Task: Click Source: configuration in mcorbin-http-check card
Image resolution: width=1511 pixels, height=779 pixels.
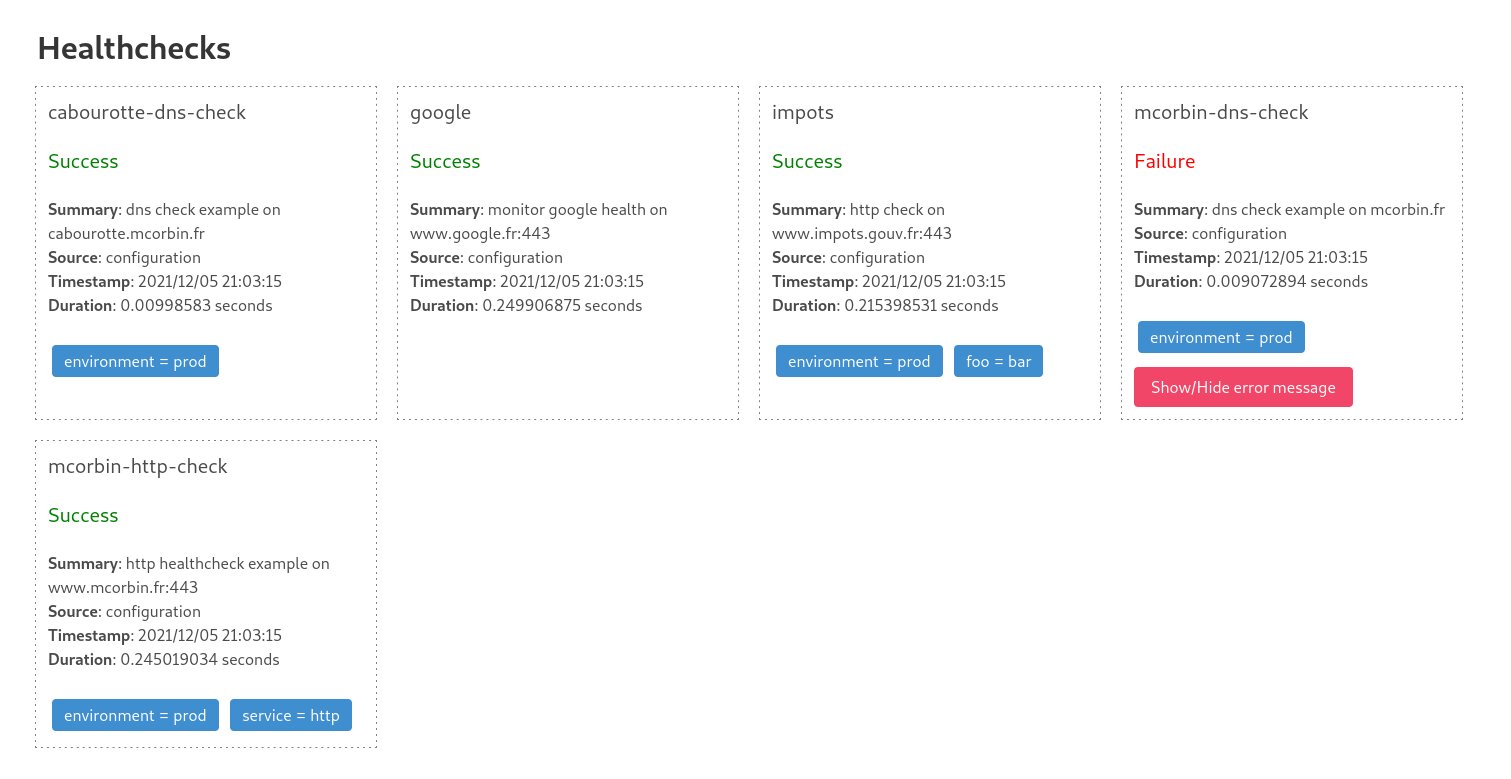Action: [x=124, y=611]
